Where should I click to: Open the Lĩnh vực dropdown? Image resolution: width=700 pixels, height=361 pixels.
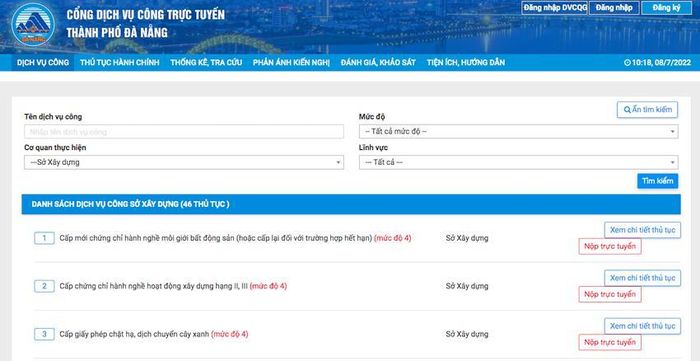(x=519, y=162)
